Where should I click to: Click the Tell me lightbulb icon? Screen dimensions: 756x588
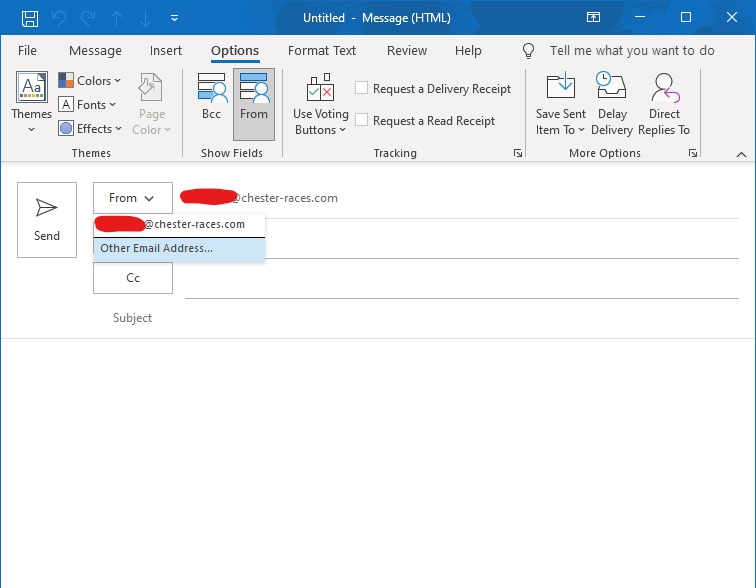tap(528, 51)
